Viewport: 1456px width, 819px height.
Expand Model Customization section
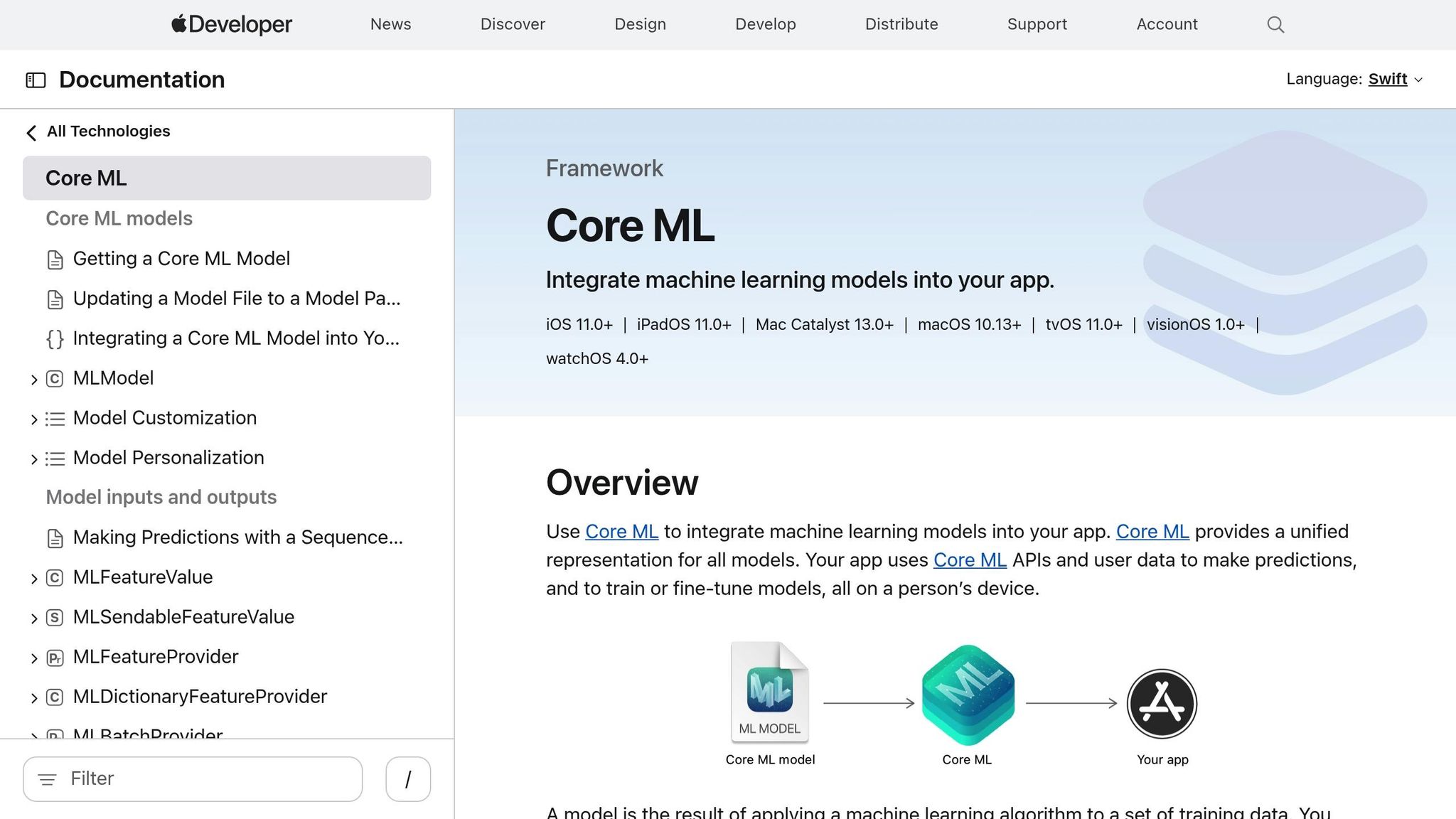tap(33, 419)
